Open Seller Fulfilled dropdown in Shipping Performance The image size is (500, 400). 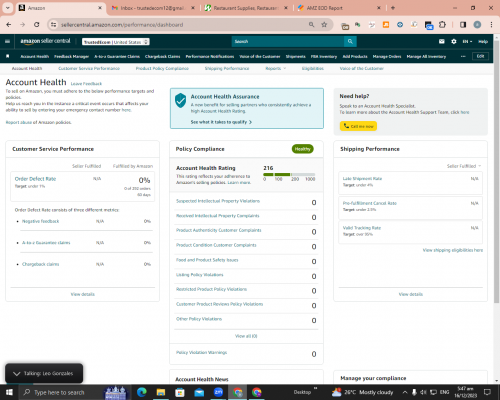(464, 166)
